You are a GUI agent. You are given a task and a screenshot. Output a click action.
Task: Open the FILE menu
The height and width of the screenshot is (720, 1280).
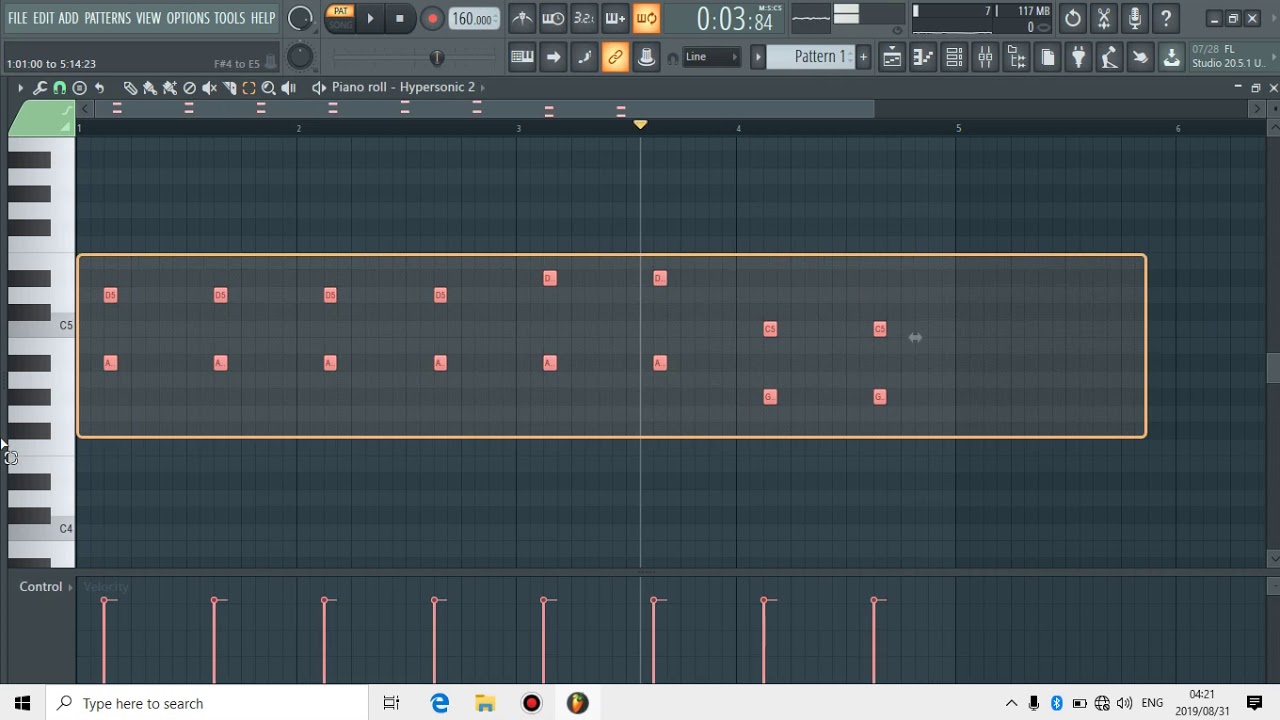(x=17, y=18)
